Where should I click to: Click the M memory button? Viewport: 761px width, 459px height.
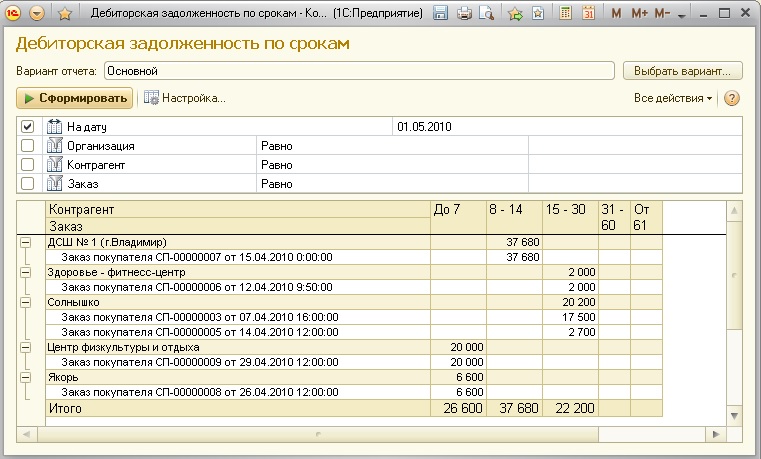[x=616, y=14]
